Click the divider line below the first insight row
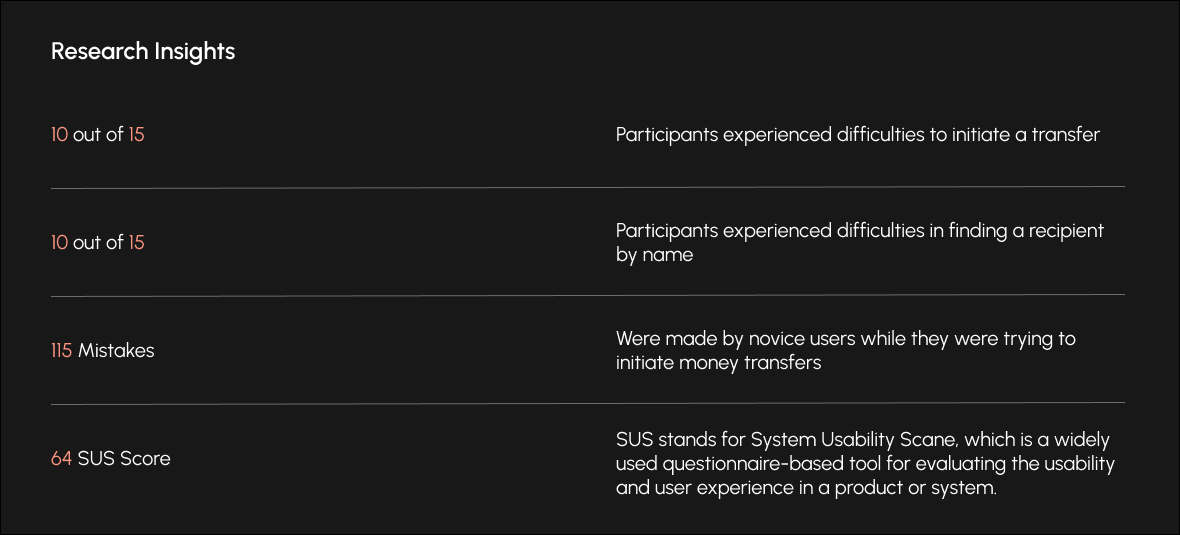This screenshot has height=535, width=1180. point(588,187)
